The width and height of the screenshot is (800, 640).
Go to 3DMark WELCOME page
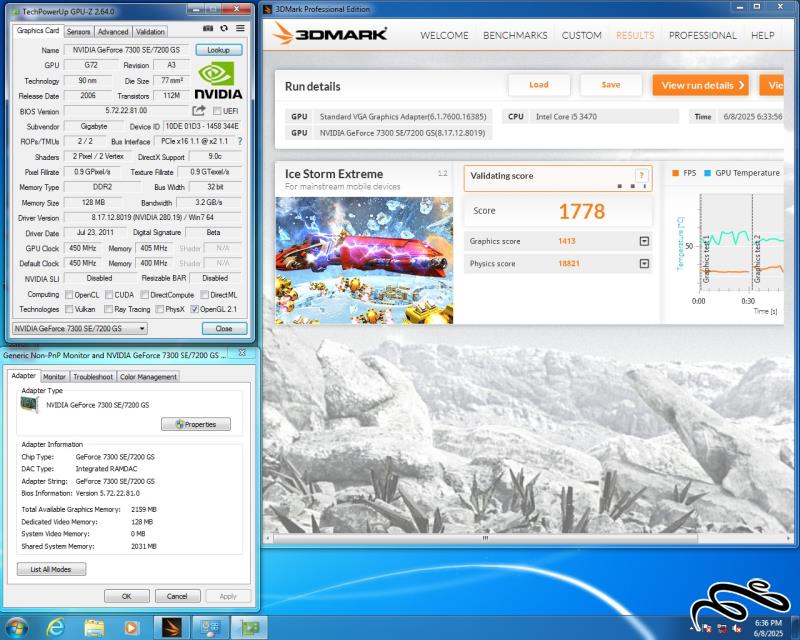pos(444,35)
